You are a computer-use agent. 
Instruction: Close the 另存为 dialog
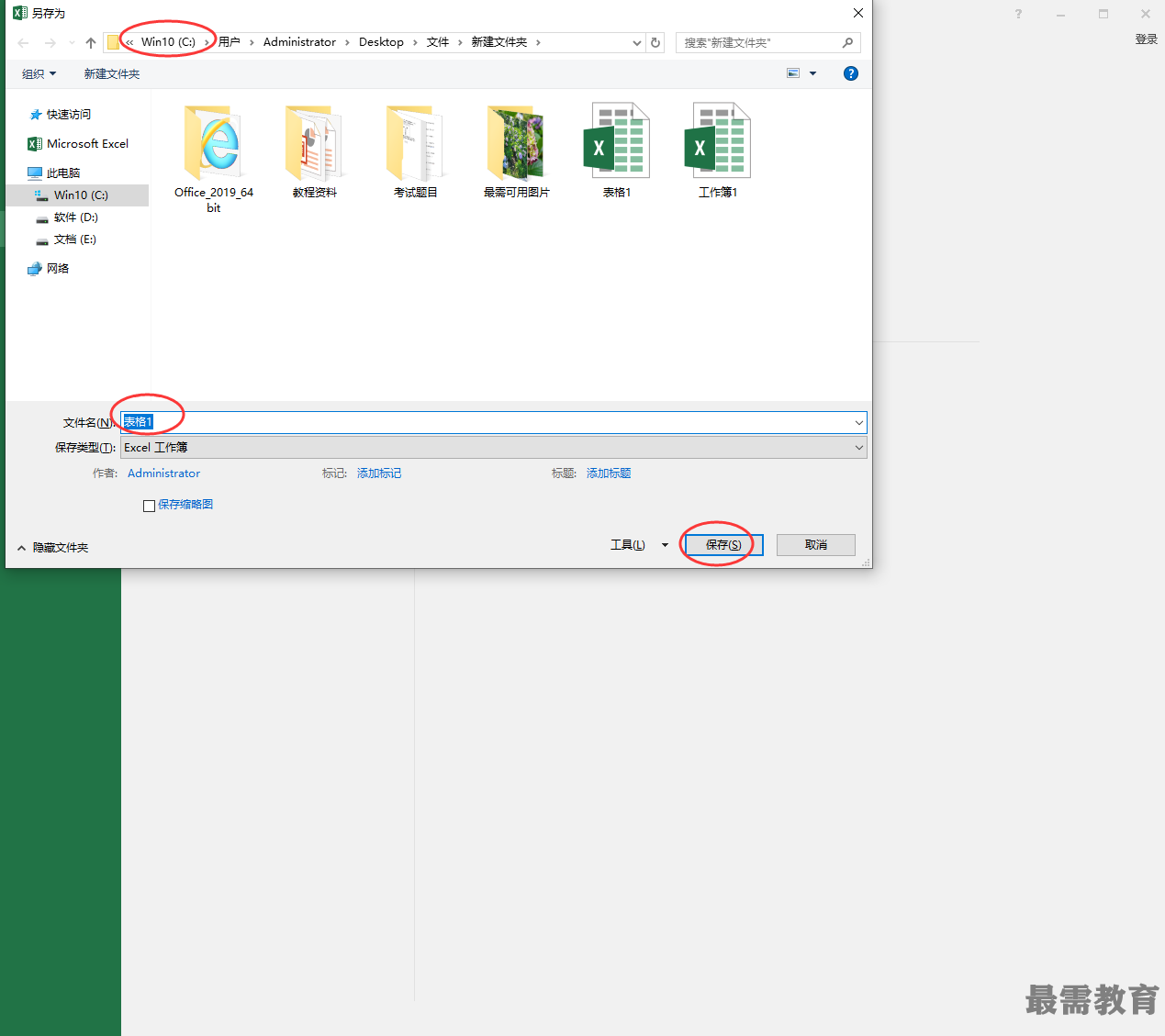pos(858,13)
